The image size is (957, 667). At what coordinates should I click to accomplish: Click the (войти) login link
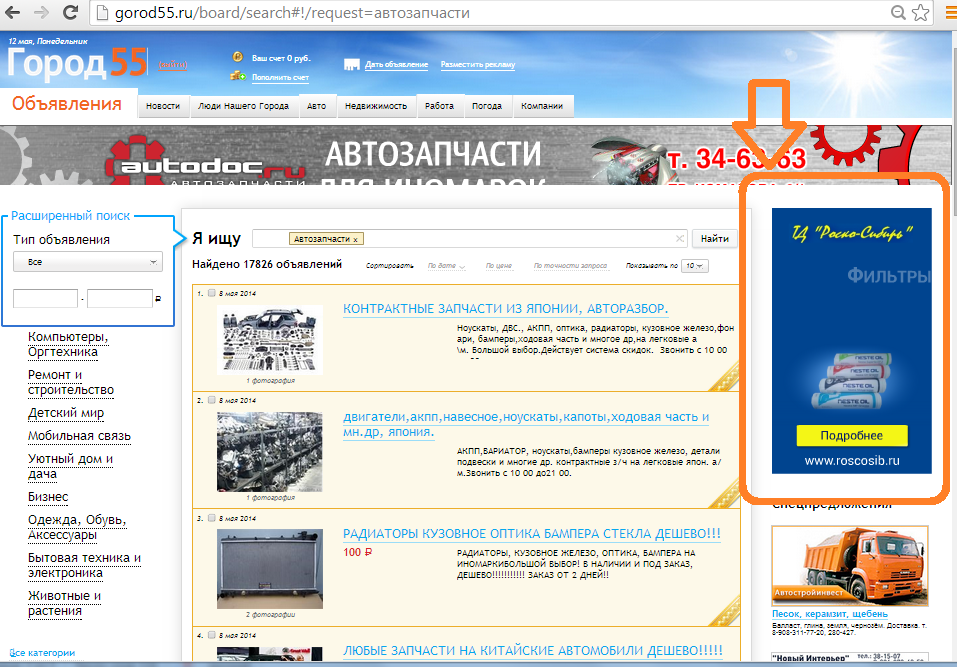click(173, 65)
